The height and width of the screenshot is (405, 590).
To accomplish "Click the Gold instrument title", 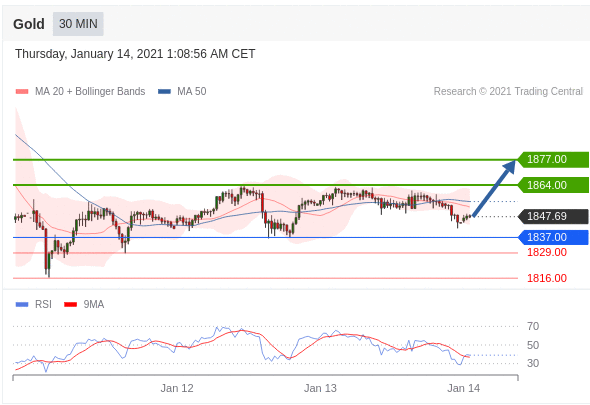I will (x=29, y=24).
